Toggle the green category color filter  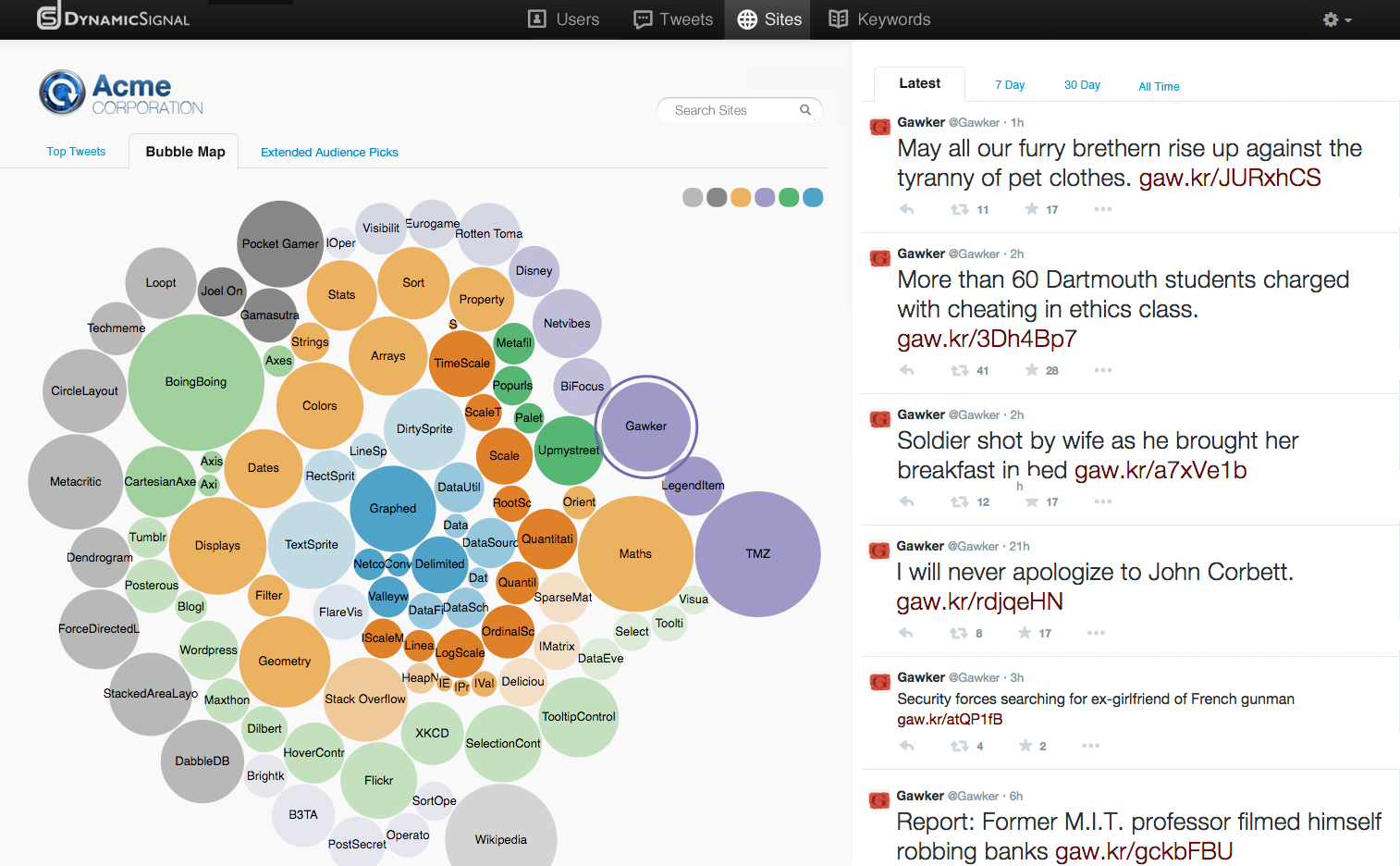(x=789, y=197)
